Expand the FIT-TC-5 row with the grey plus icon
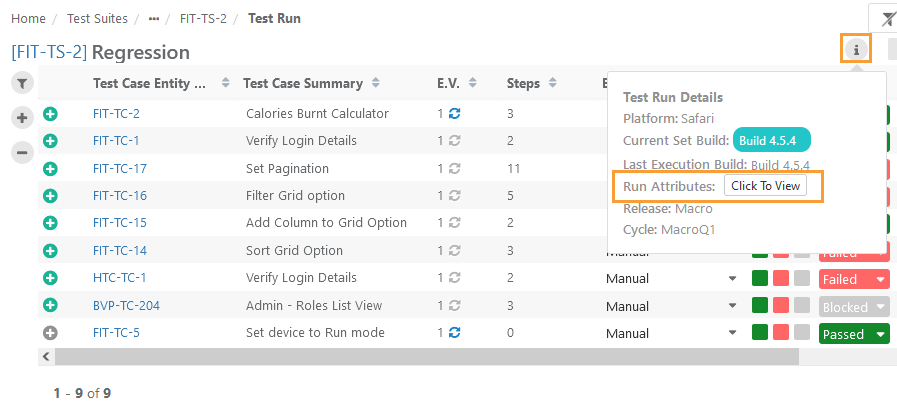Image resolution: width=897 pixels, height=407 pixels. click(x=50, y=333)
